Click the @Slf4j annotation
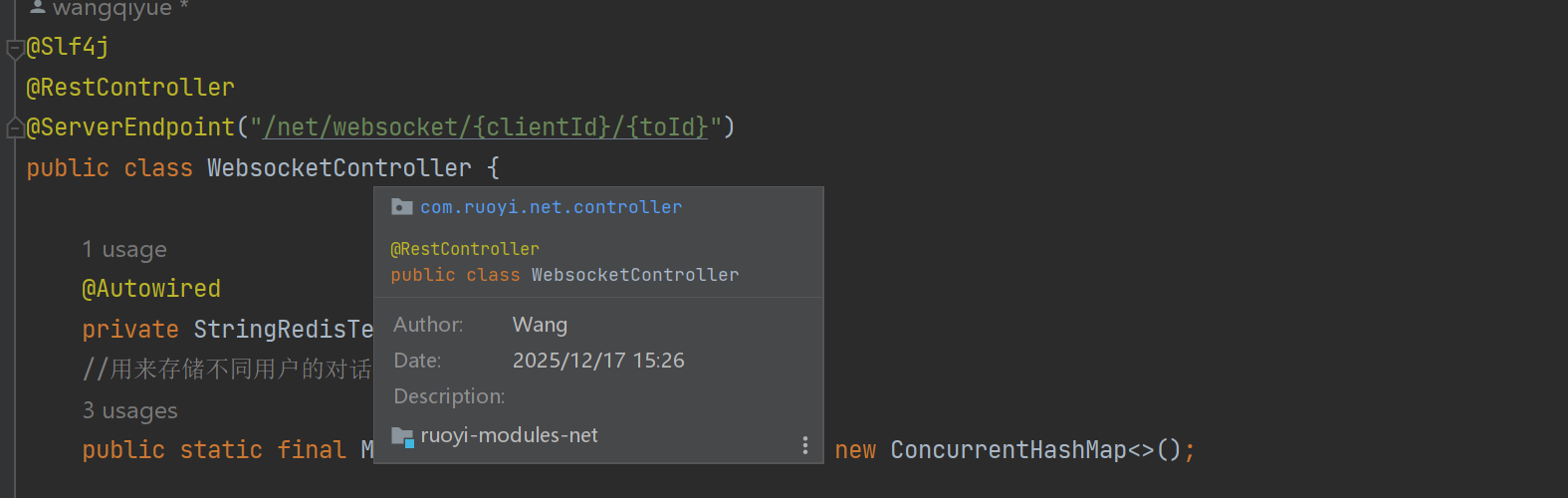 click(68, 47)
